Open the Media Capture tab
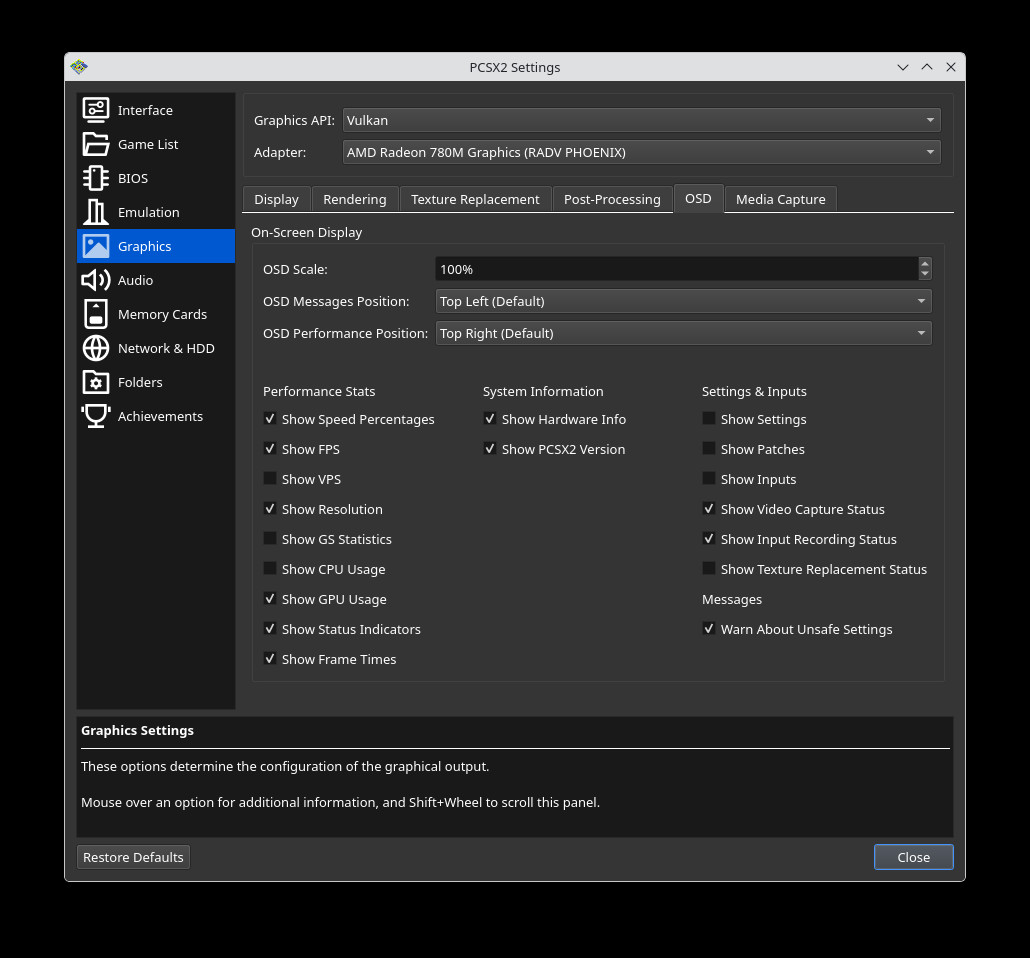Image resolution: width=1030 pixels, height=958 pixels. point(780,199)
